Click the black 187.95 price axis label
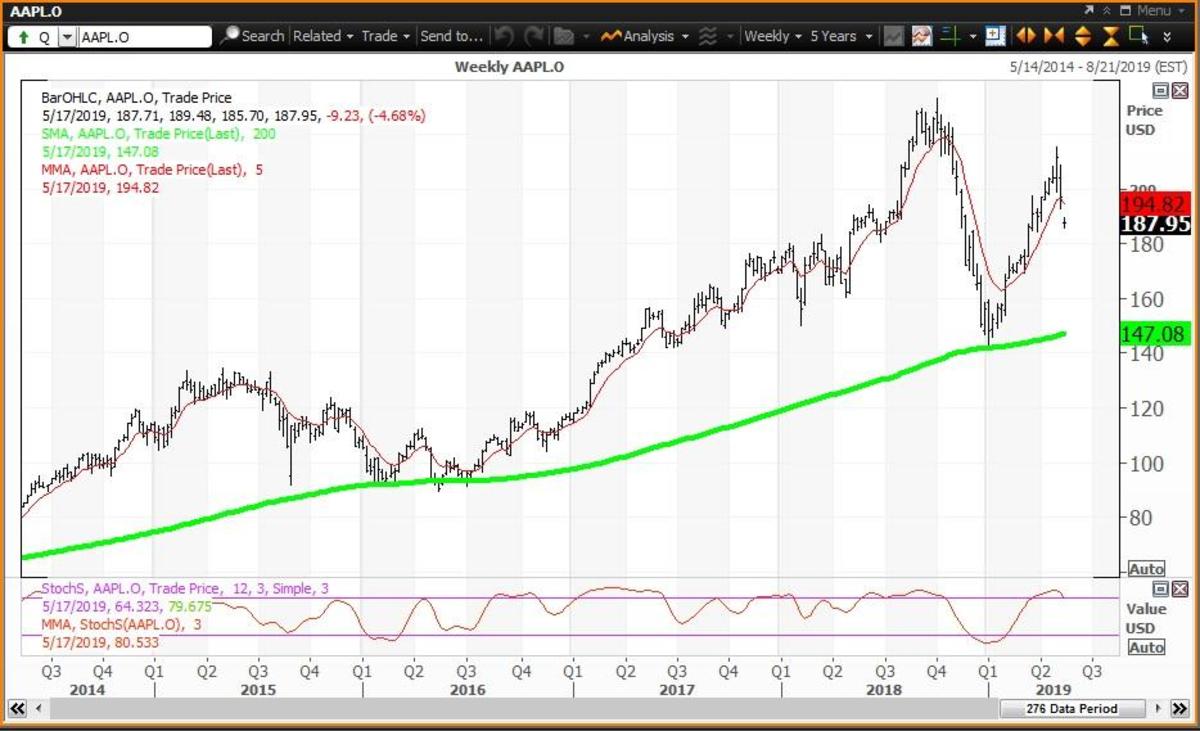Image resolution: width=1200 pixels, height=731 pixels. pyautogui.click(x=1155, y=223)
